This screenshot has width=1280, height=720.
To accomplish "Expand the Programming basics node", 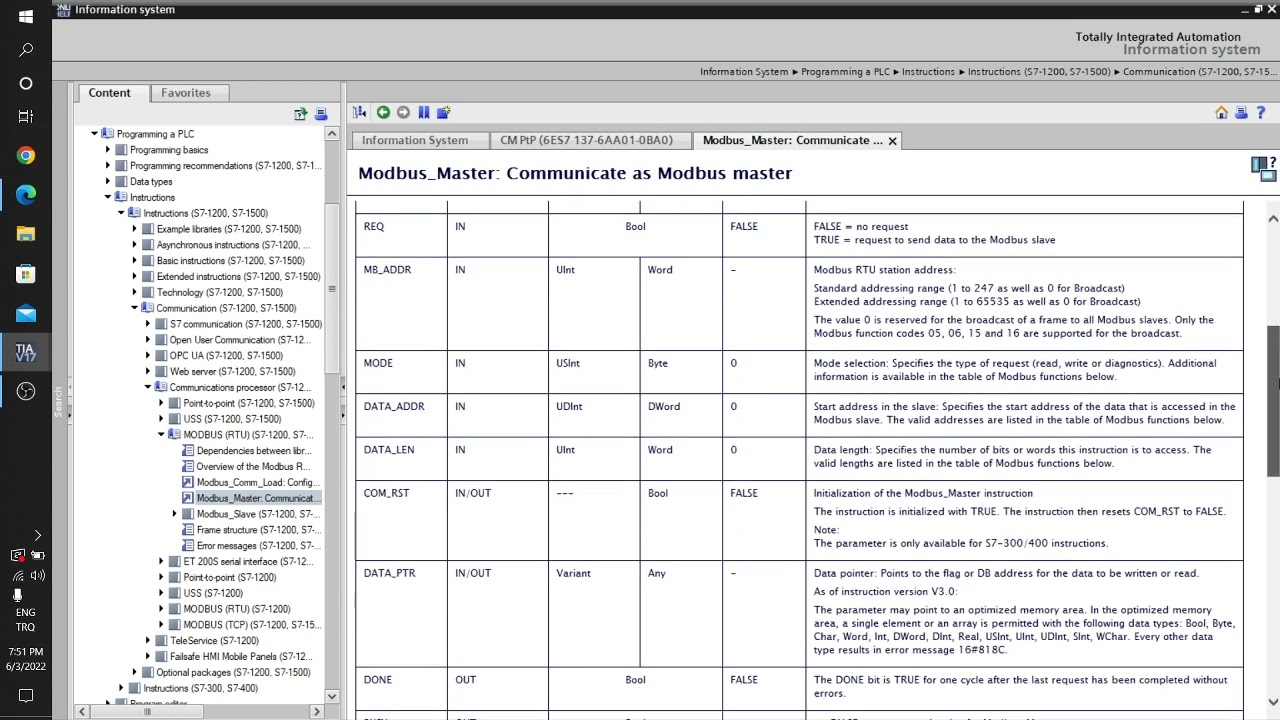I will [108, 150].
